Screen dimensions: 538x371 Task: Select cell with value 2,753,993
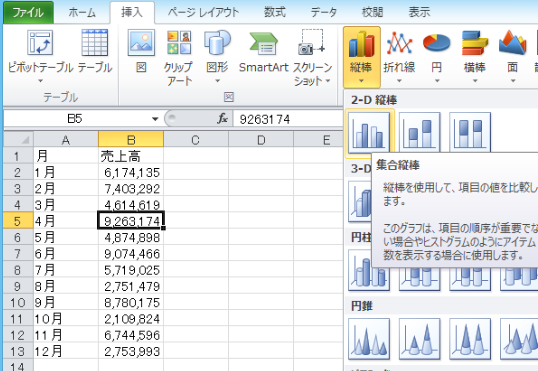131,351
